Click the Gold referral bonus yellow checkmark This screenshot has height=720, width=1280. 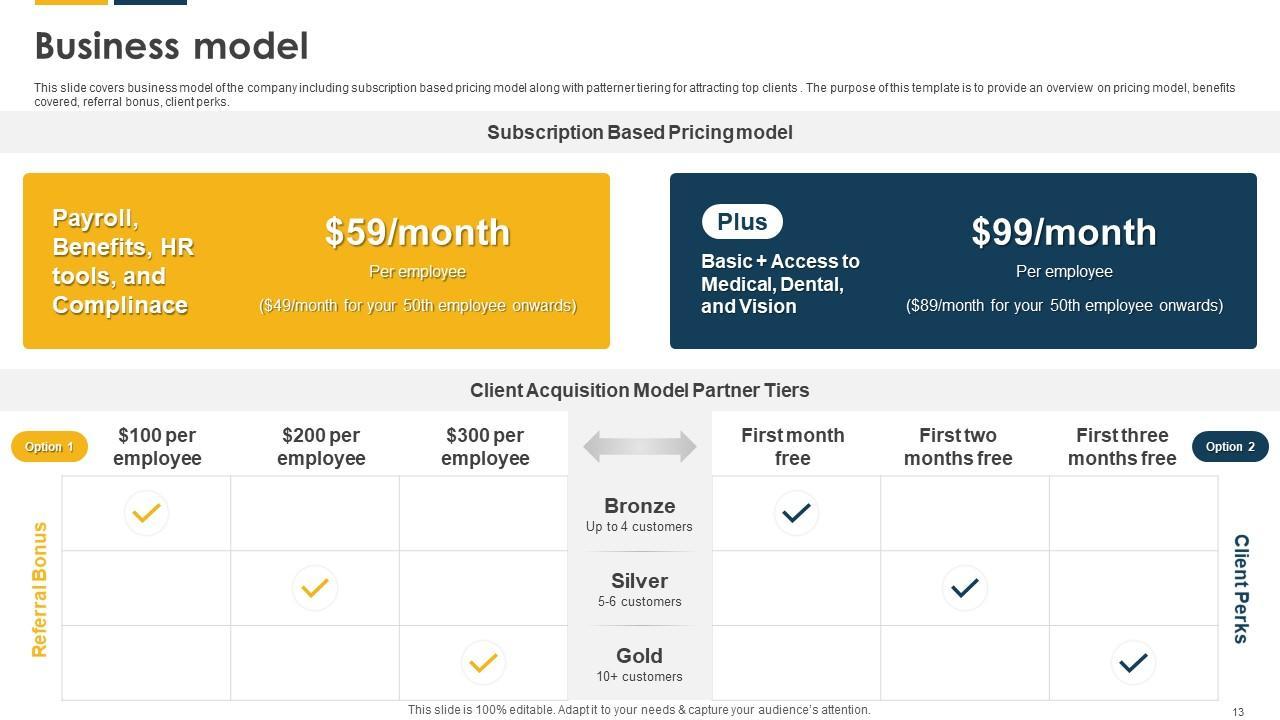pos(483,663)
